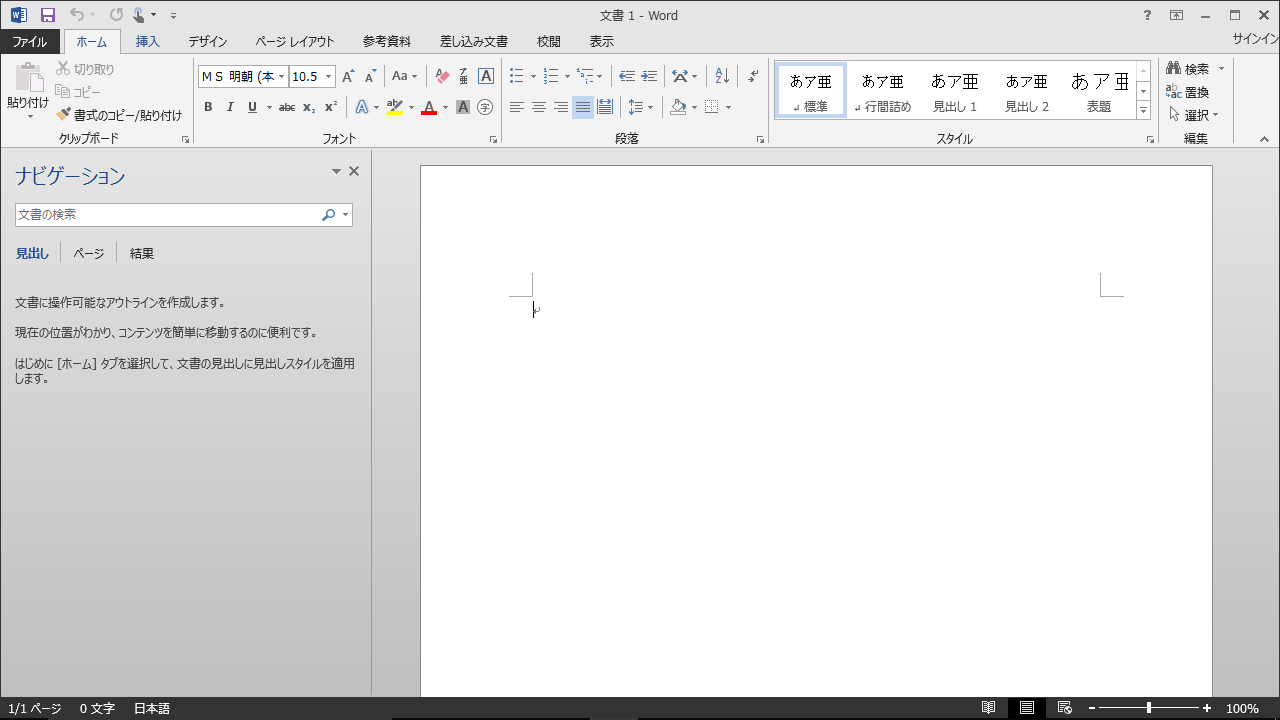Image resolution: width=1280 pixels, height=720 pixels.
Task: Open the Select (選択) dropdown
Action: pyautogui.click(x=1194, y=115)
